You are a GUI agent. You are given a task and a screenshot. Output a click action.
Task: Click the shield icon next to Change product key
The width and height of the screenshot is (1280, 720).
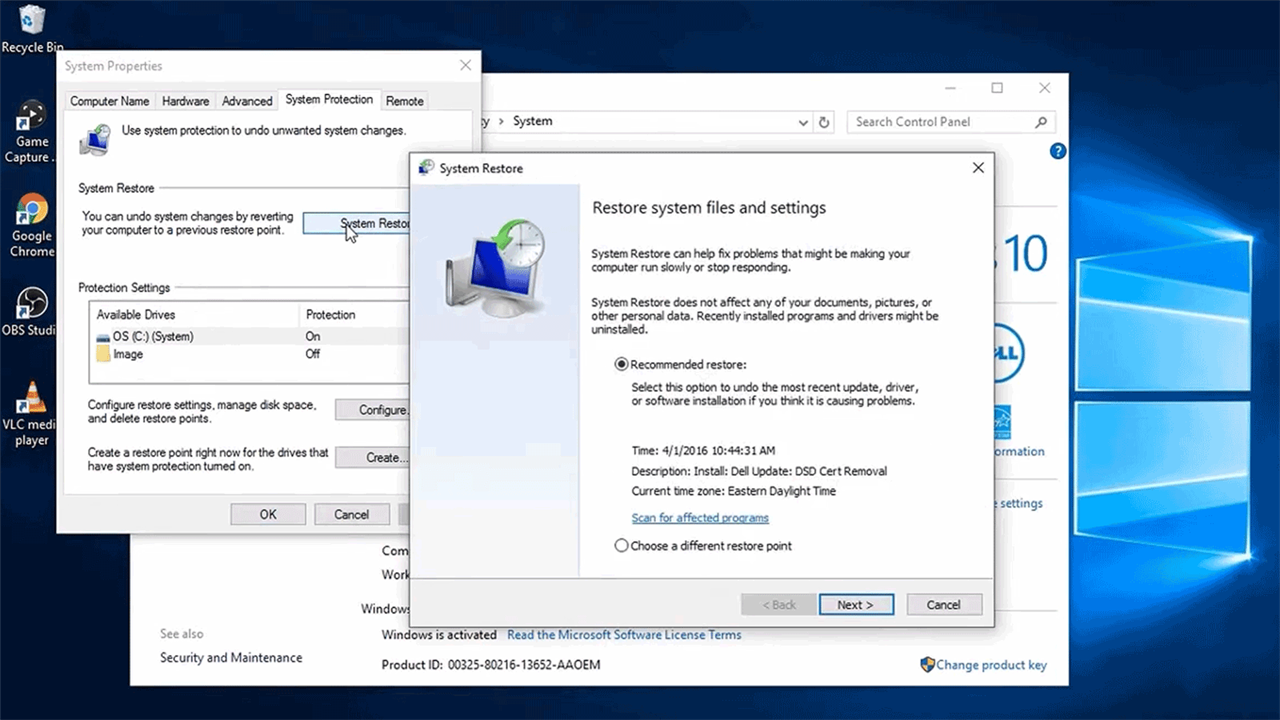pyautogui.click(x=927, y=665)
